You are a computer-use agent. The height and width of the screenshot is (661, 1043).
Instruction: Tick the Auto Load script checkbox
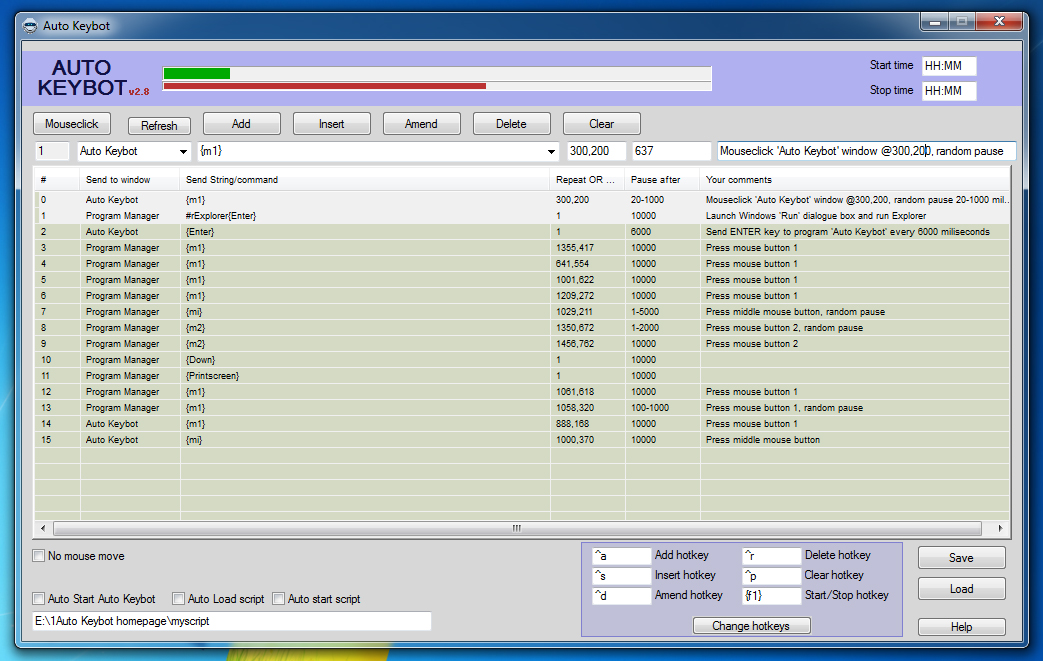click(x=178, y=598)
